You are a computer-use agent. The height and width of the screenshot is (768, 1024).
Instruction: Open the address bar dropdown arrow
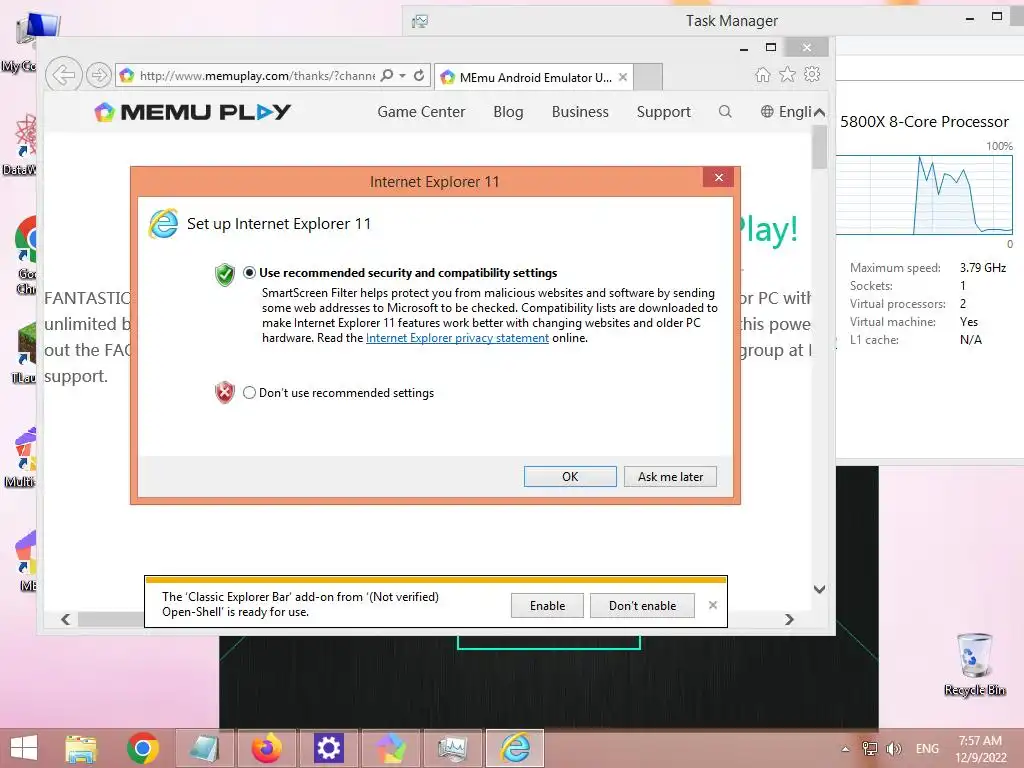[x=402, y=75]
